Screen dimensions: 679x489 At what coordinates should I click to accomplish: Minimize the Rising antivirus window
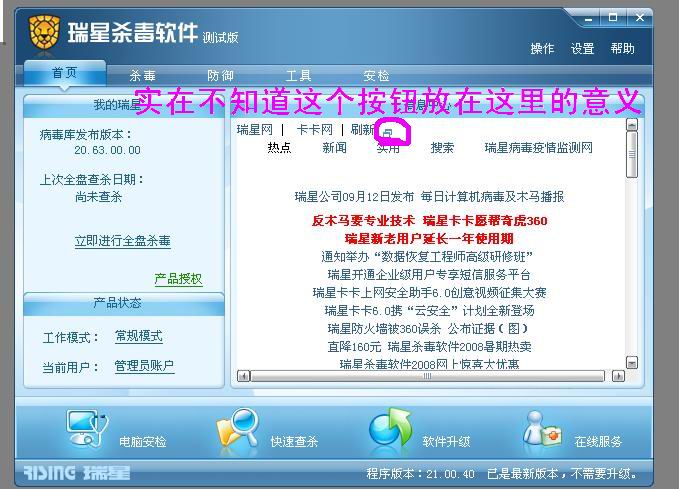click(588, 19)
